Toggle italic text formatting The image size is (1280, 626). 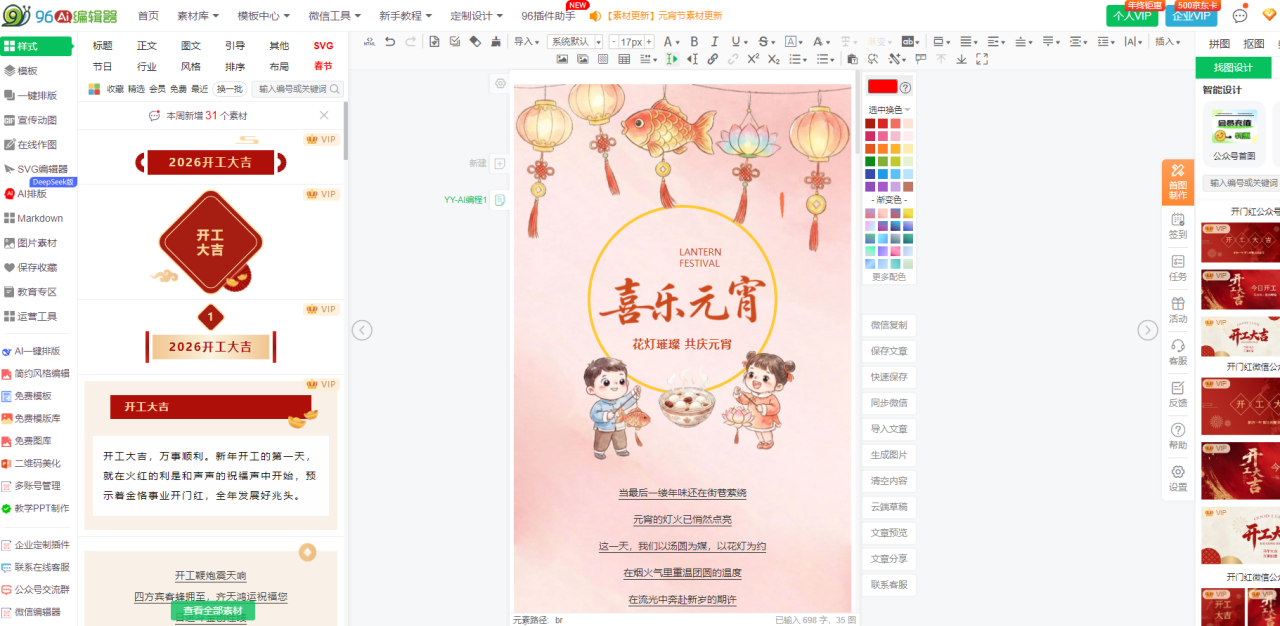715,42
